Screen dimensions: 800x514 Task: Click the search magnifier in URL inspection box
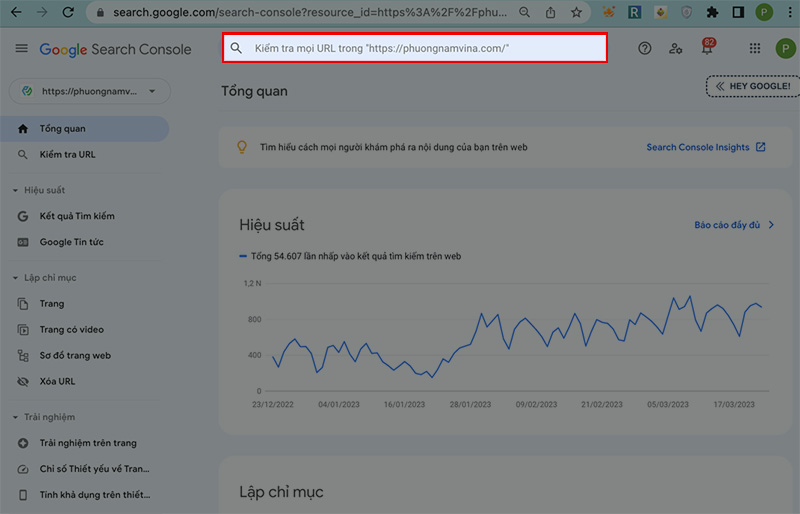[236, 48]
